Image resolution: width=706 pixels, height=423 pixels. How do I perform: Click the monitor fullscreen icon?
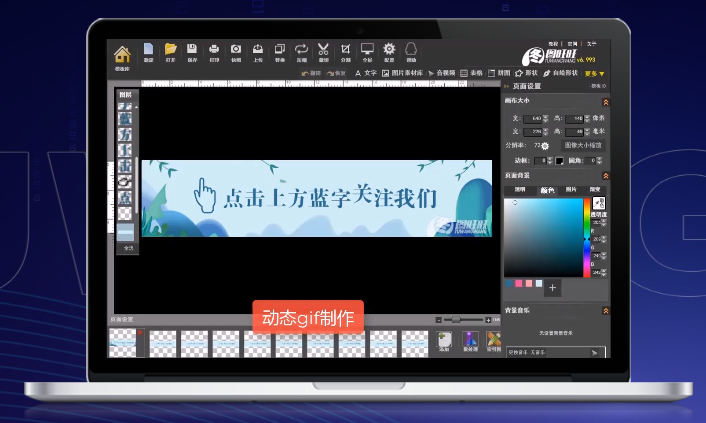pos(367,49)
